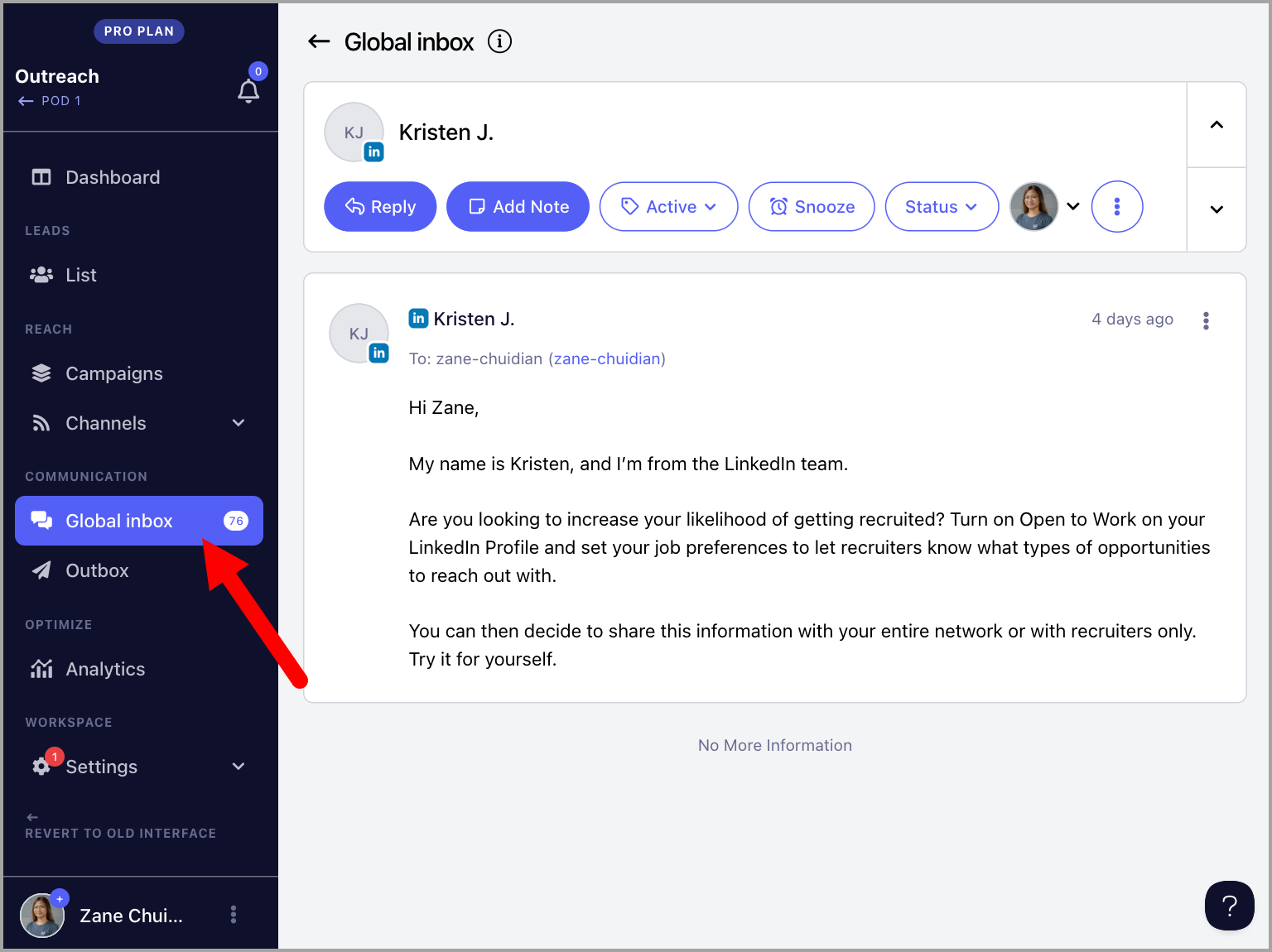Click the Zane Chui... account name
This screenshot has width=1272, height=952.
[131, 916]
